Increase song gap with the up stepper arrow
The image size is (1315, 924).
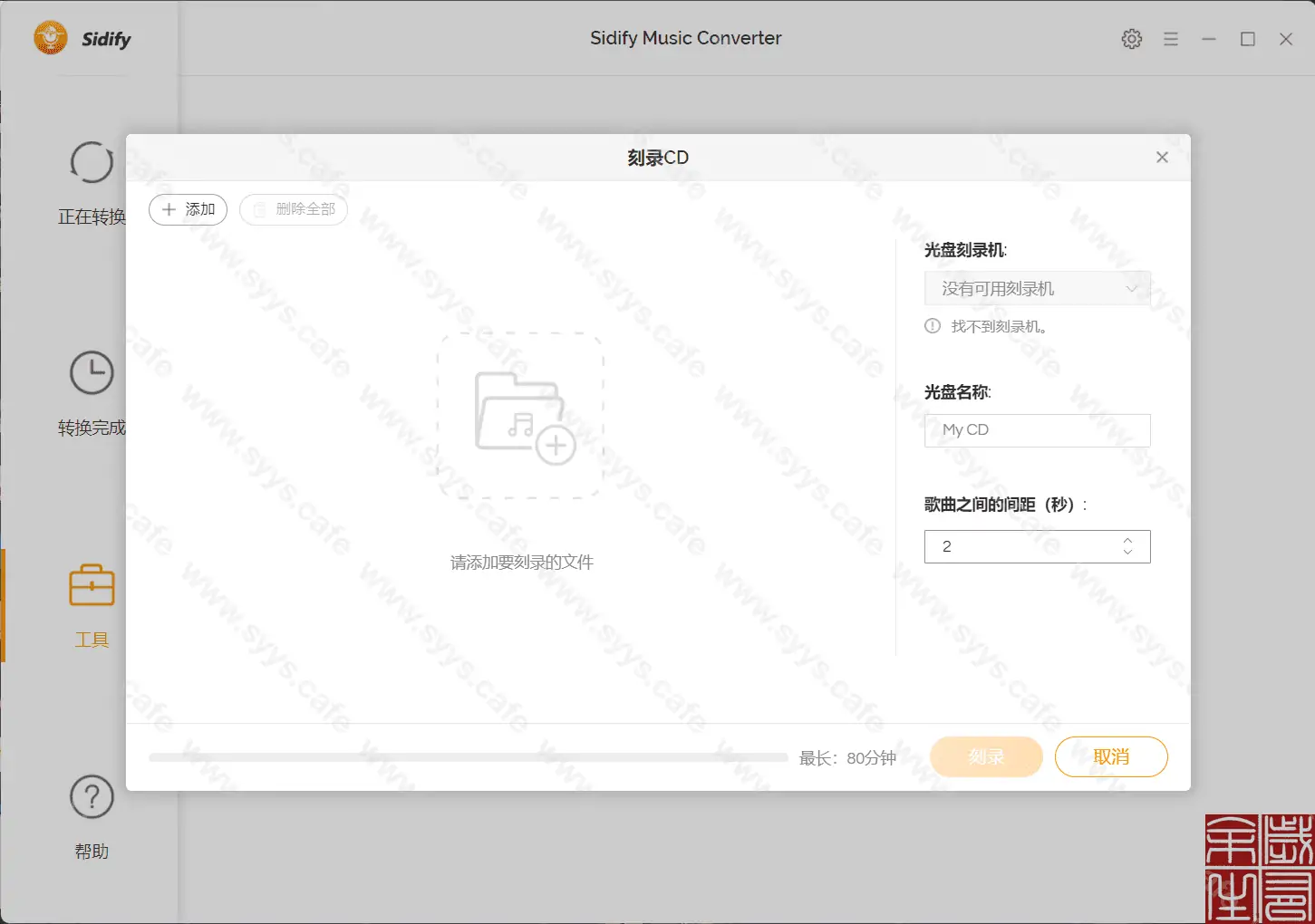pyautogui.click(x=1127, y=540)
